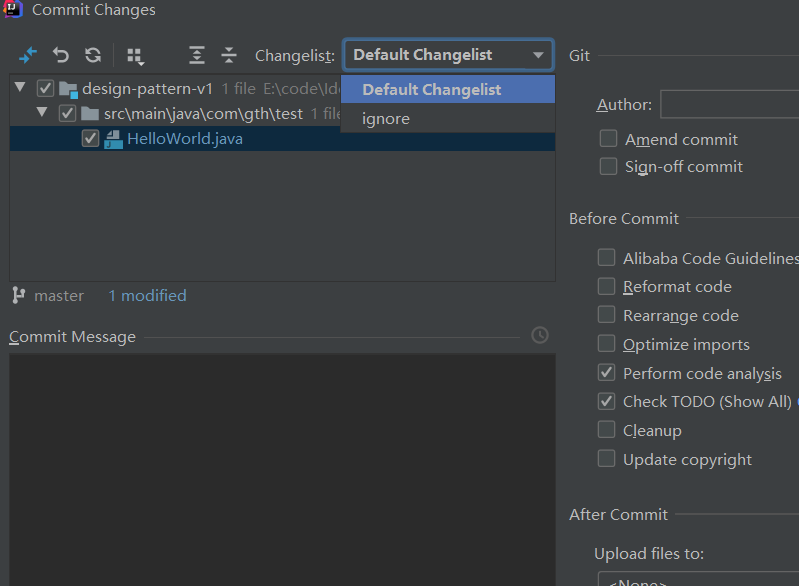Disable Perform code analysis
The height and width of the screenshot is (586, 799).
coord(606,373)
